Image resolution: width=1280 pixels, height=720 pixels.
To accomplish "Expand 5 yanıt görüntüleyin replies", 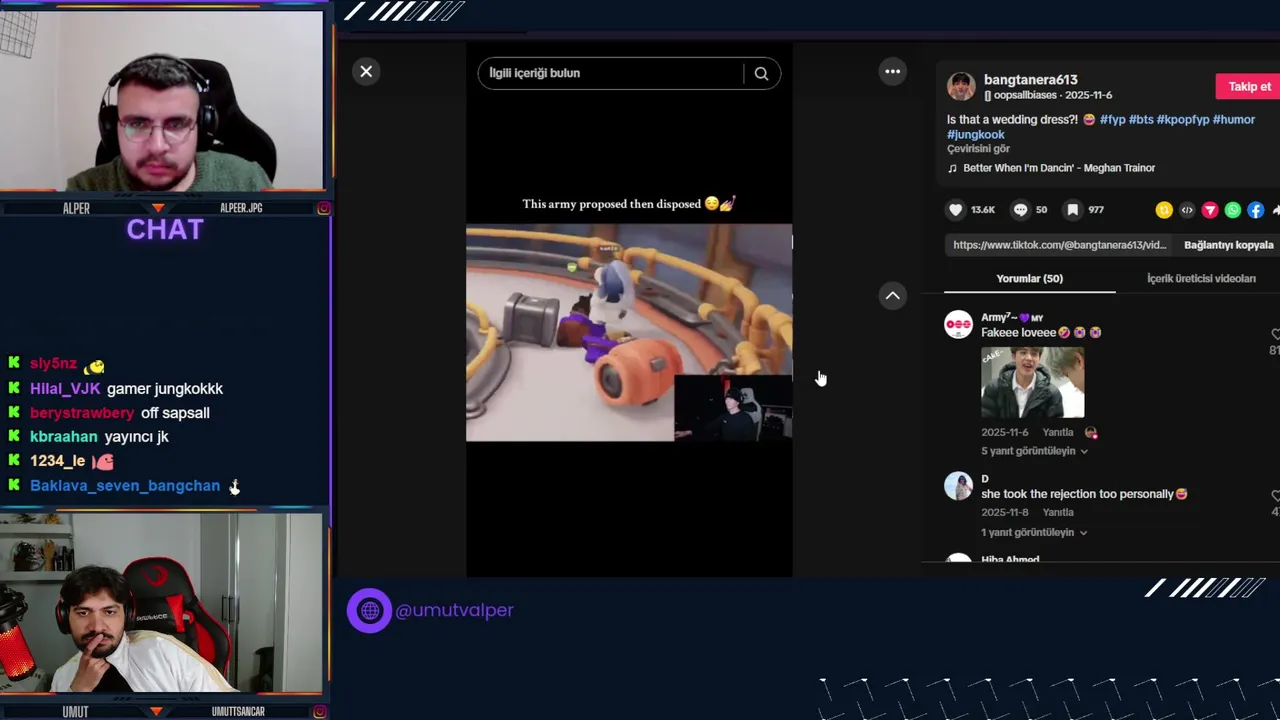I will click(x=1034, y=451).
